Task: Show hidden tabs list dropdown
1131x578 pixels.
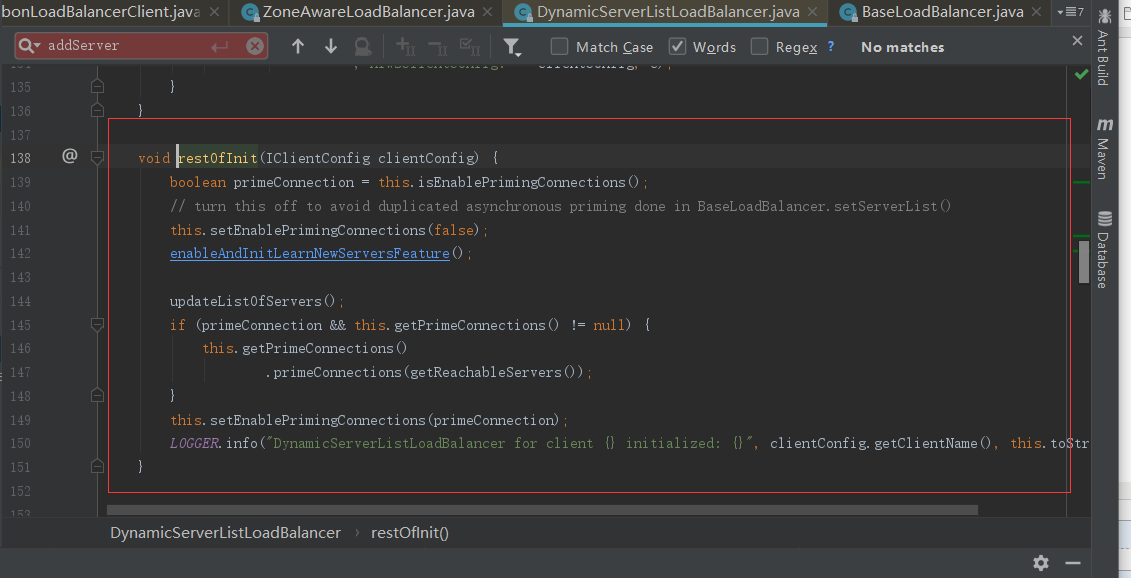Action: point(1070,12)
